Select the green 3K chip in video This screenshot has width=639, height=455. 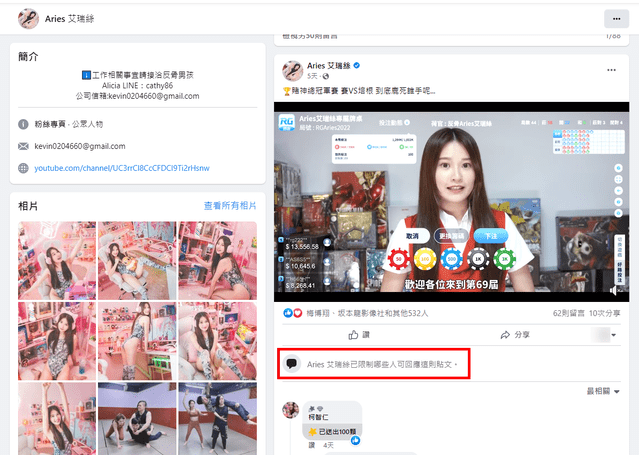tap(505, 259)
